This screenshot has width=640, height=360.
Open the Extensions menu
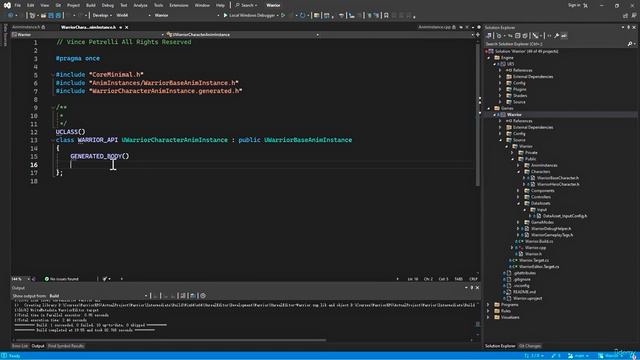coord(179,5)
